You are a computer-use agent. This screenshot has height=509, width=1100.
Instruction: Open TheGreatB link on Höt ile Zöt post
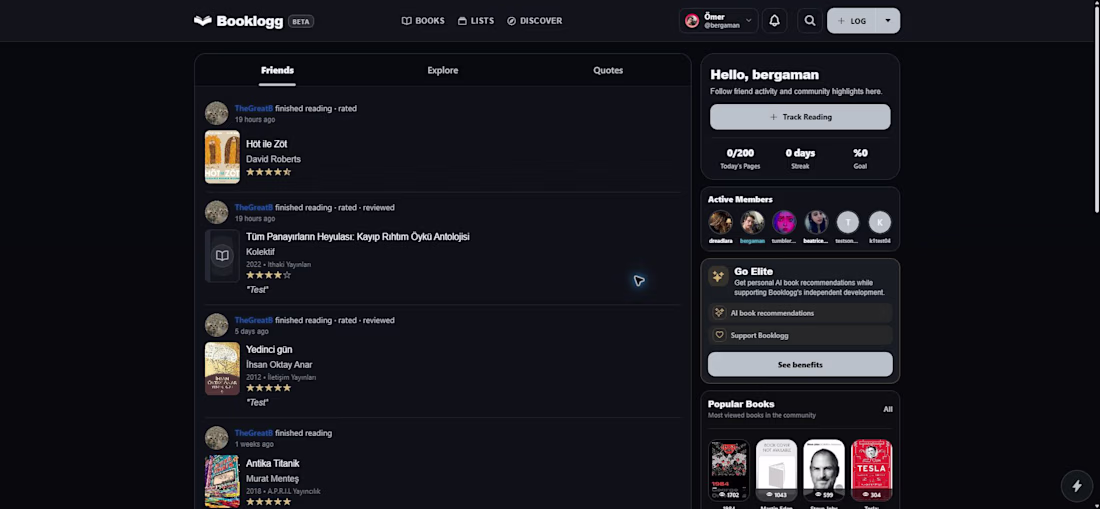coord(253,109)
